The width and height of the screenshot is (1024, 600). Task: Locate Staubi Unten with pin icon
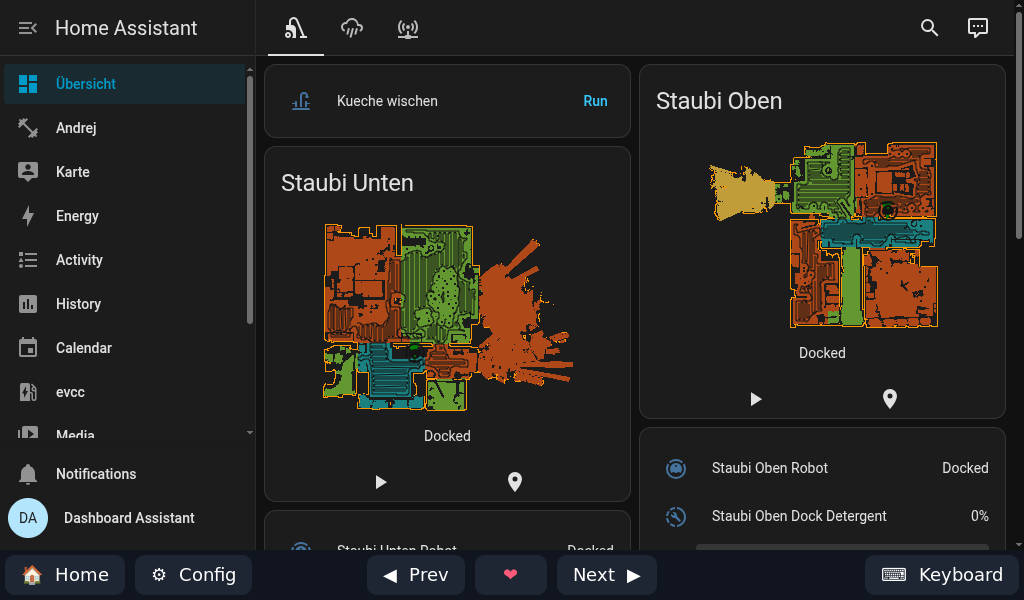pos(515,482)
